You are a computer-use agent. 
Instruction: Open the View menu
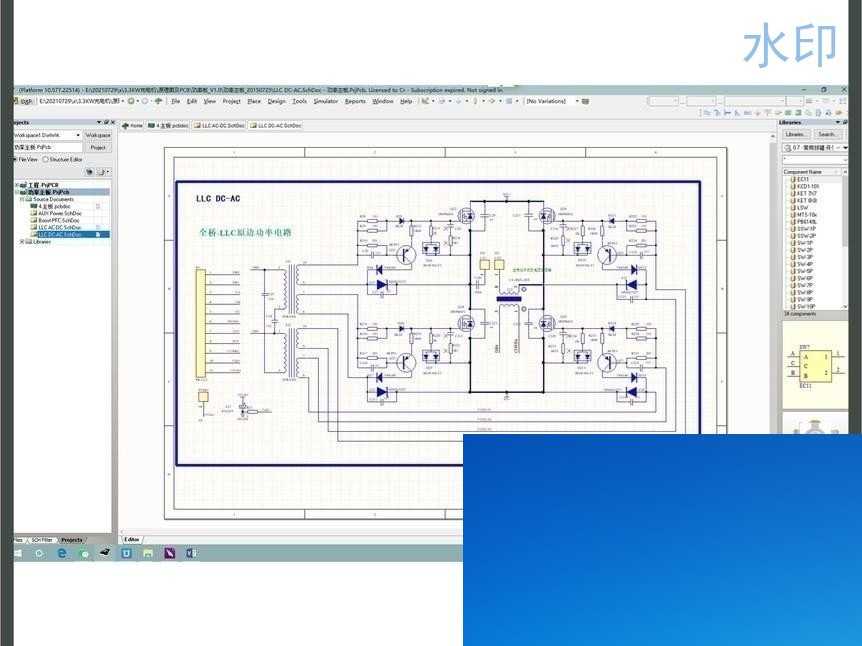tap(210, 101)
